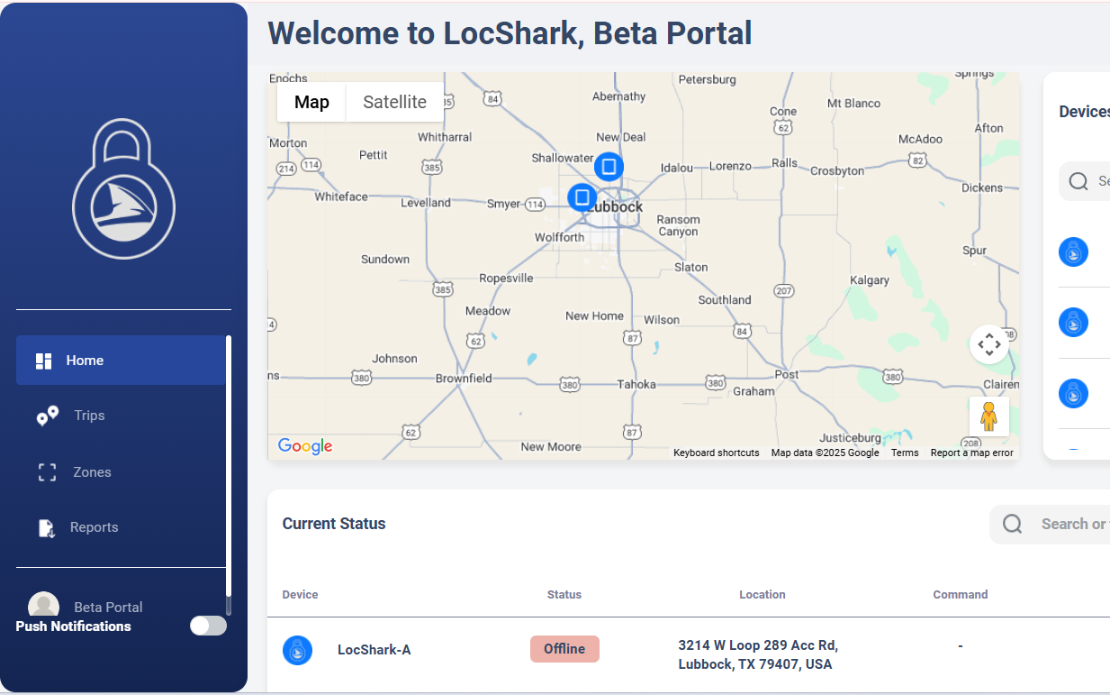Click the LocShark padlock logo
Viewport: 1110px width, 695px height.
pos(124,189)
